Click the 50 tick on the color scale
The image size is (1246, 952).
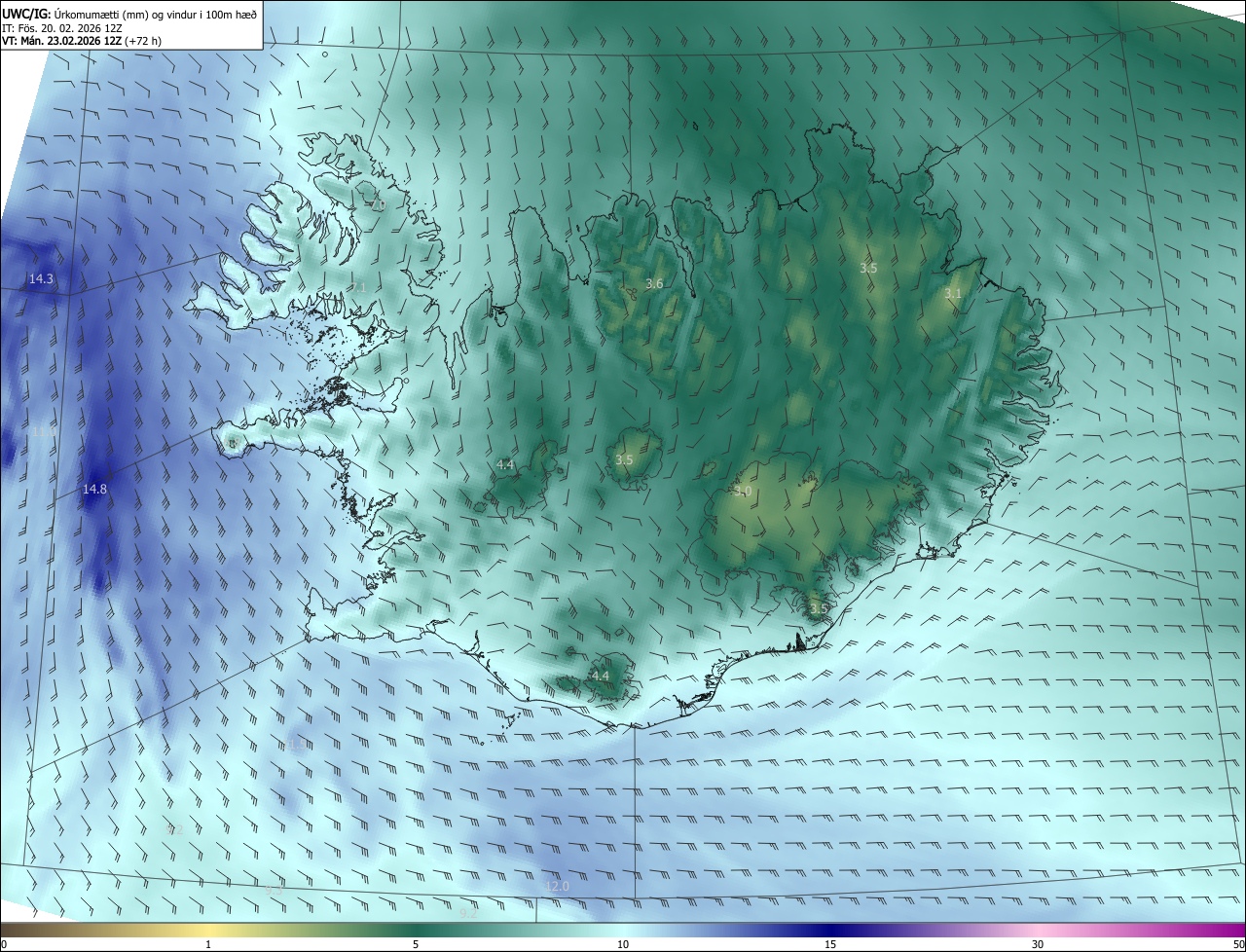(1238, 945)
